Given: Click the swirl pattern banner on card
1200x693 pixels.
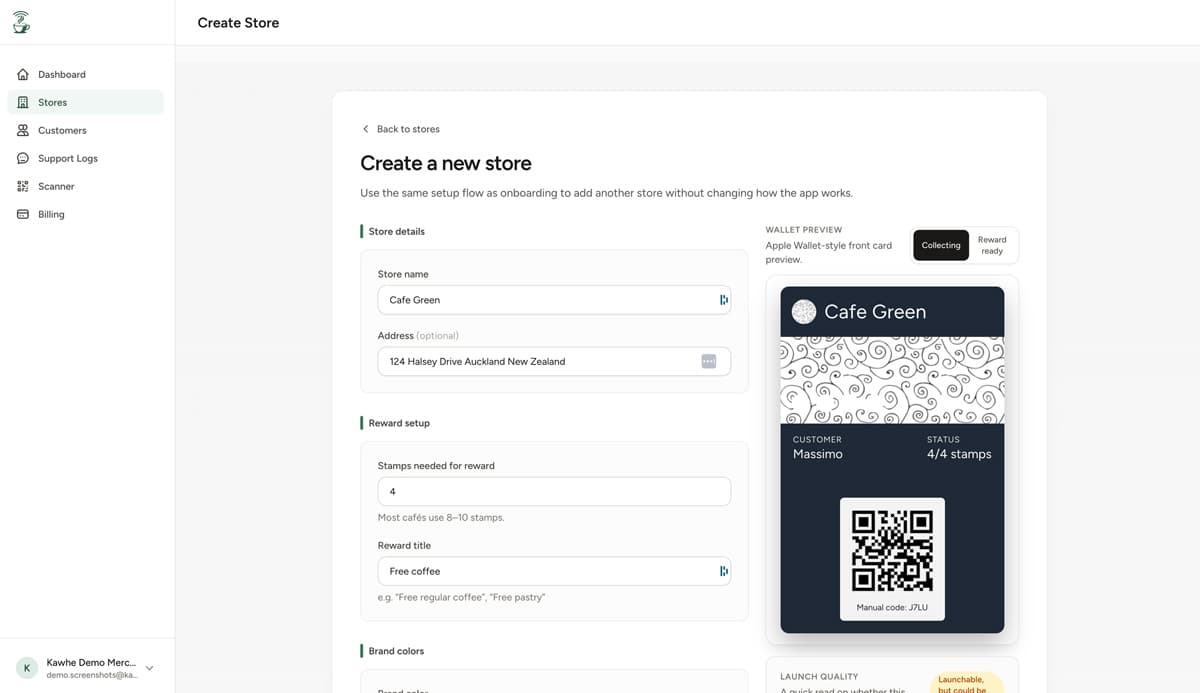Looking at the screenshot, I should pyautogui.click(x=892, y=380).
